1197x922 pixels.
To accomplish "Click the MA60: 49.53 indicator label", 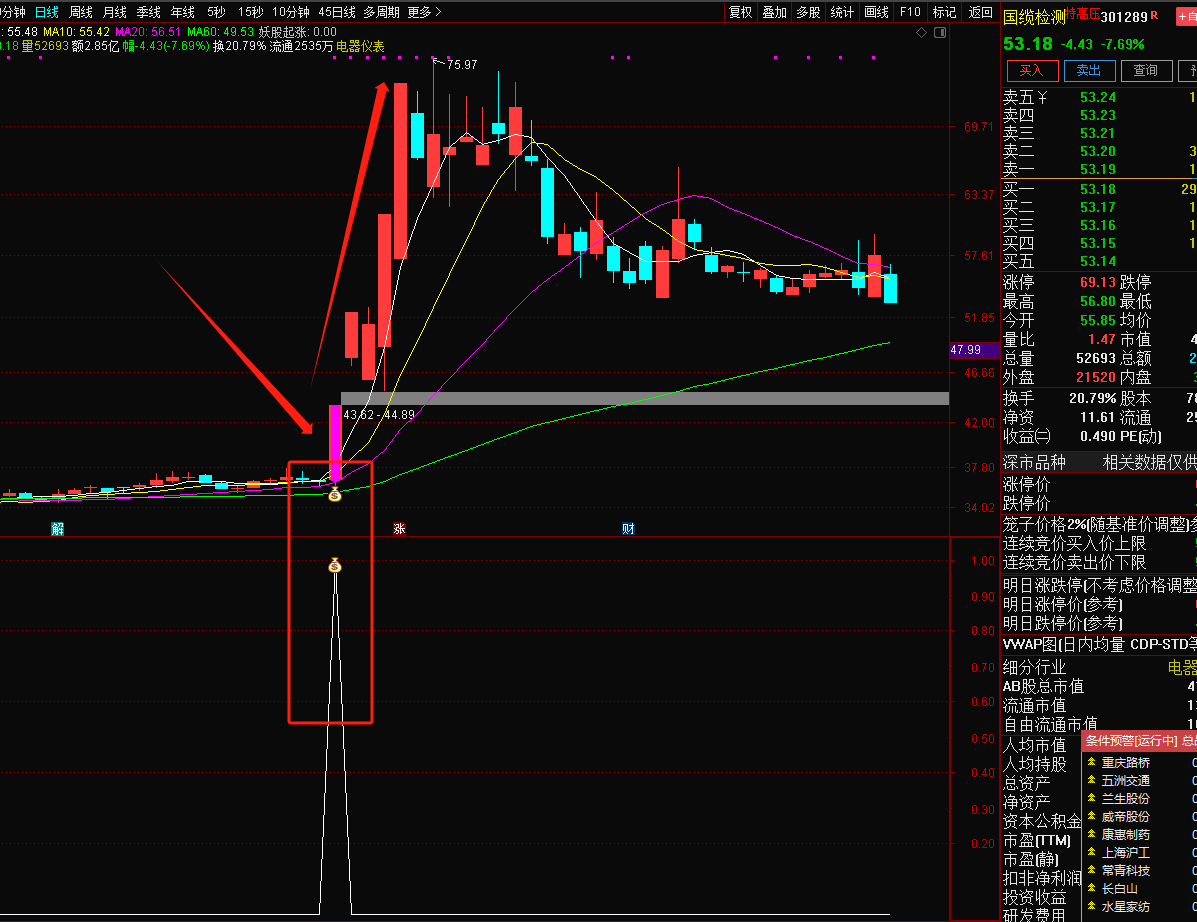I will coord(221,32).
